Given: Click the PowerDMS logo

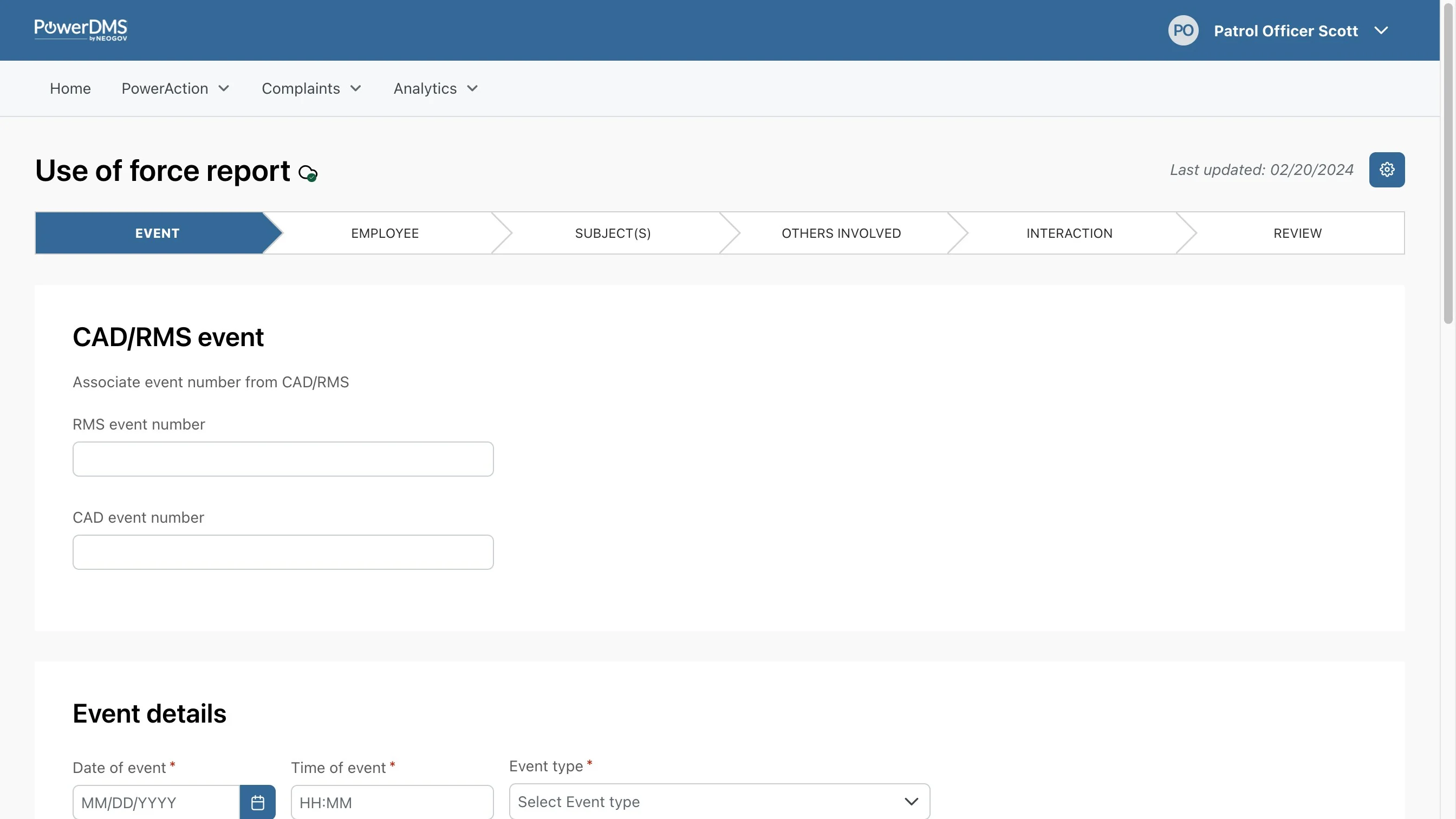Looking at the screenshot, I should click(81, 30).
